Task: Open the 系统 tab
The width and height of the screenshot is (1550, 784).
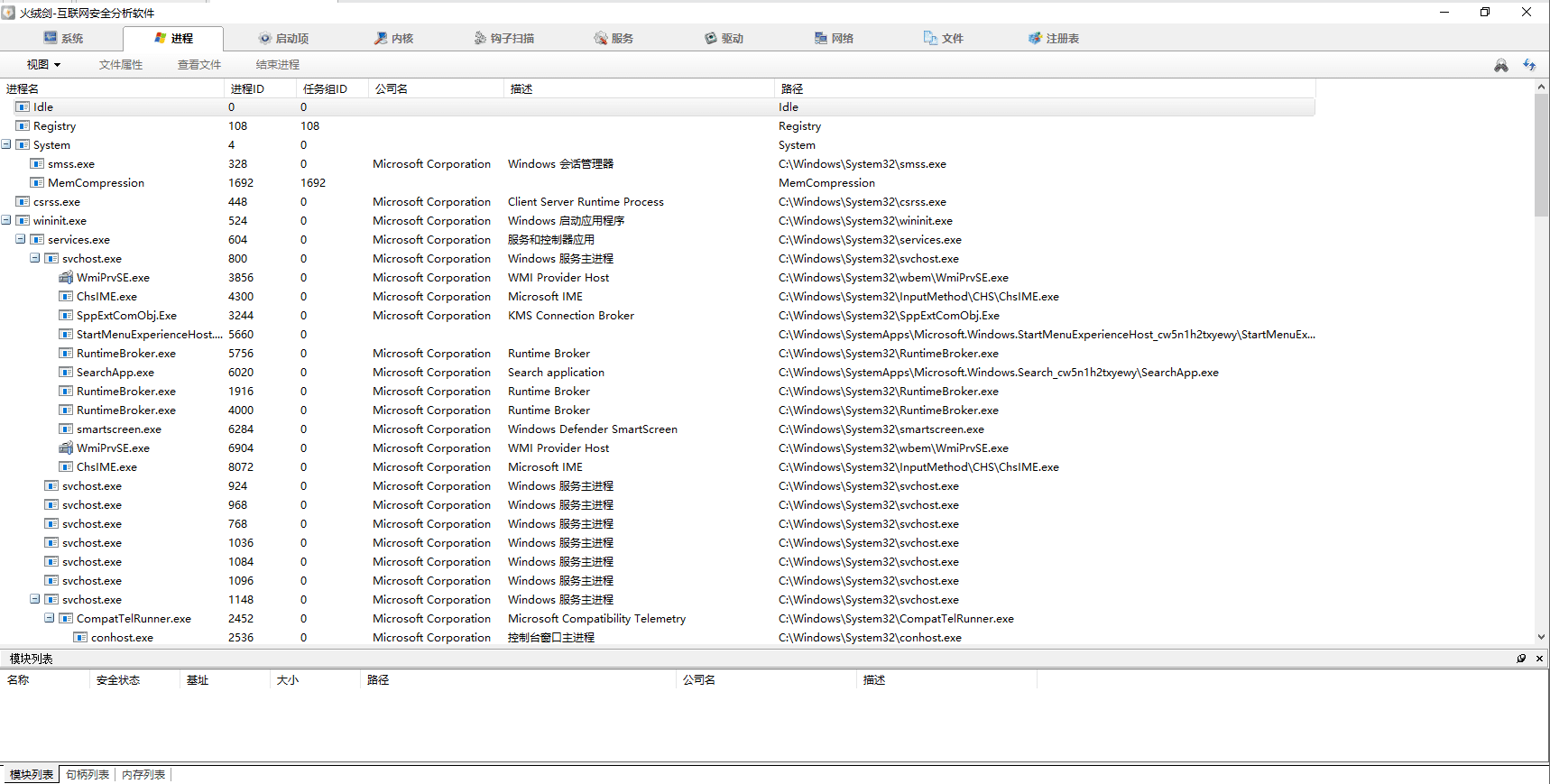Action: [x=63, y=38]
